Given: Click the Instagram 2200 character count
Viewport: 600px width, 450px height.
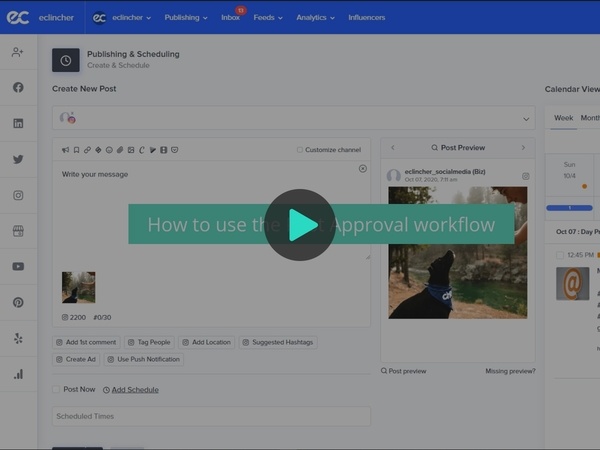Looking at the screenshot, I should 74,317.
